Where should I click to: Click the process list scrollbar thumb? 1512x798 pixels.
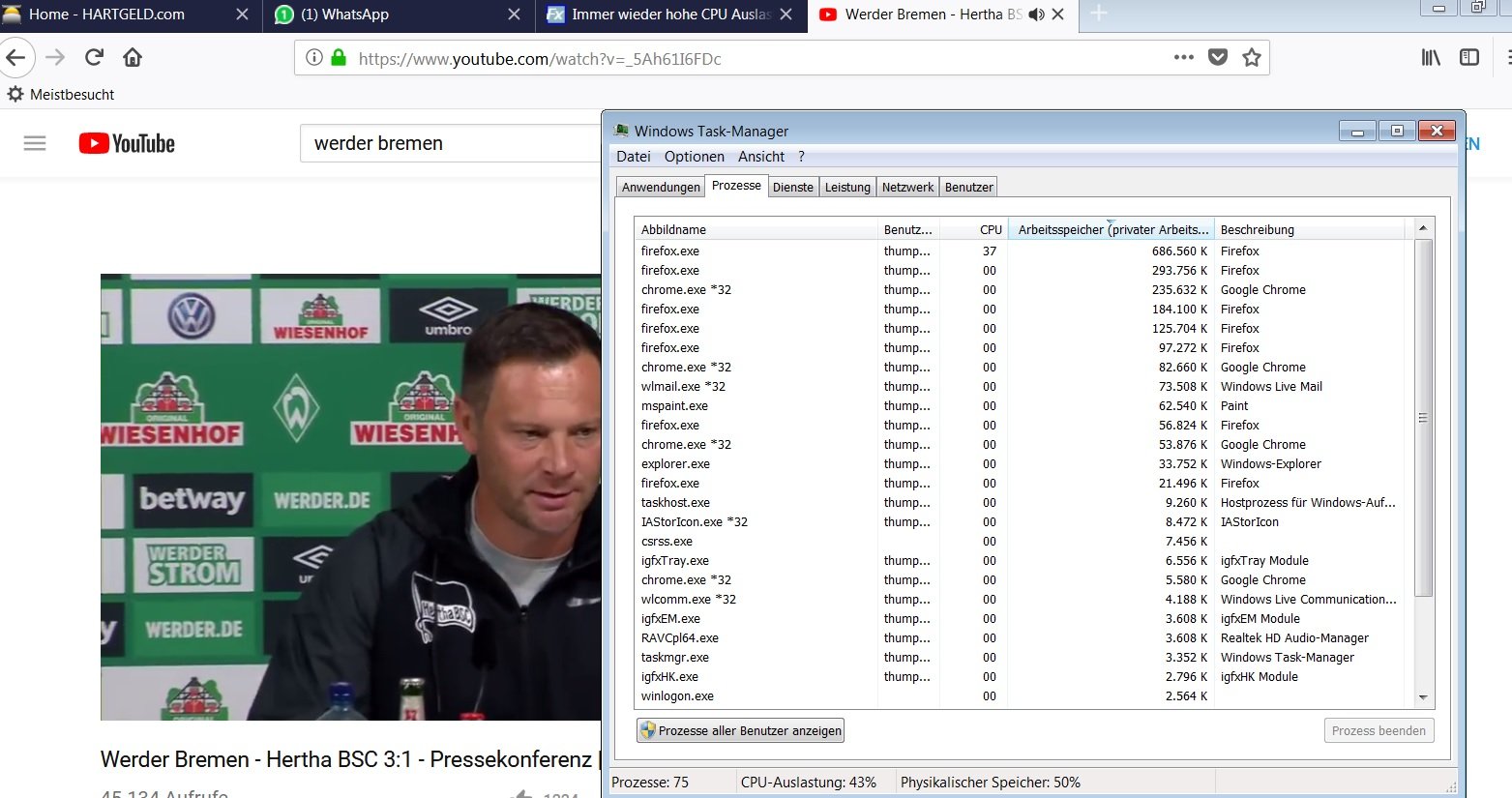pos(1423,418)
